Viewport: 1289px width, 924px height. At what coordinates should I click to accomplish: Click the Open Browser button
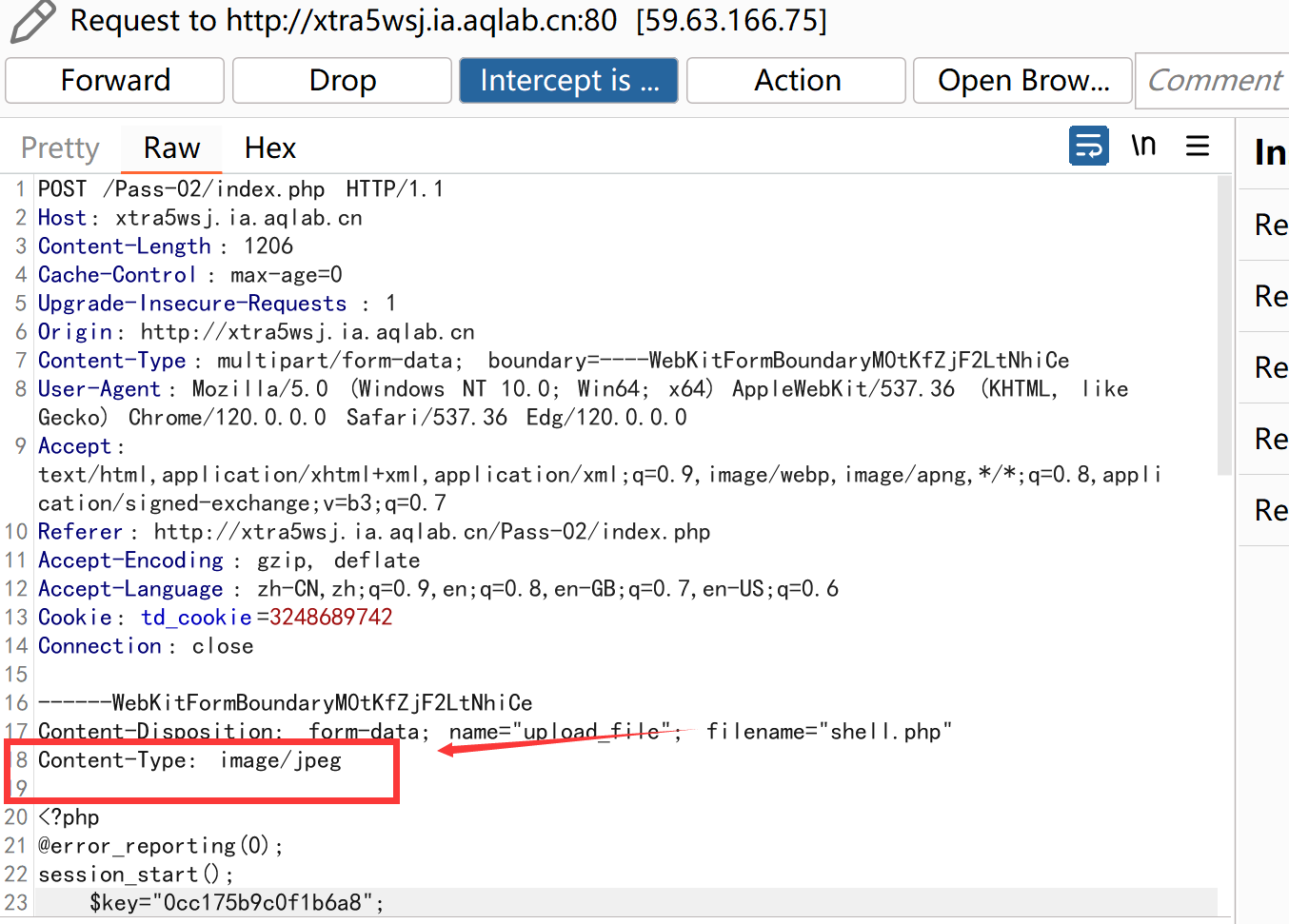tap(1023, 80)
